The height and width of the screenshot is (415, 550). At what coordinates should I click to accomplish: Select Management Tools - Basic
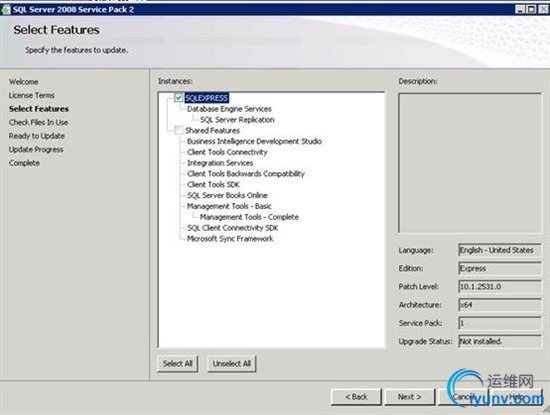click(229, 206)
